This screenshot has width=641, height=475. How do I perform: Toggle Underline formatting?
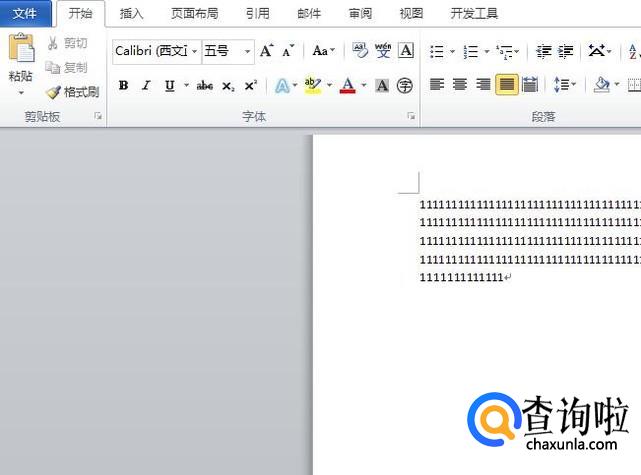click(x=170, y=86)
